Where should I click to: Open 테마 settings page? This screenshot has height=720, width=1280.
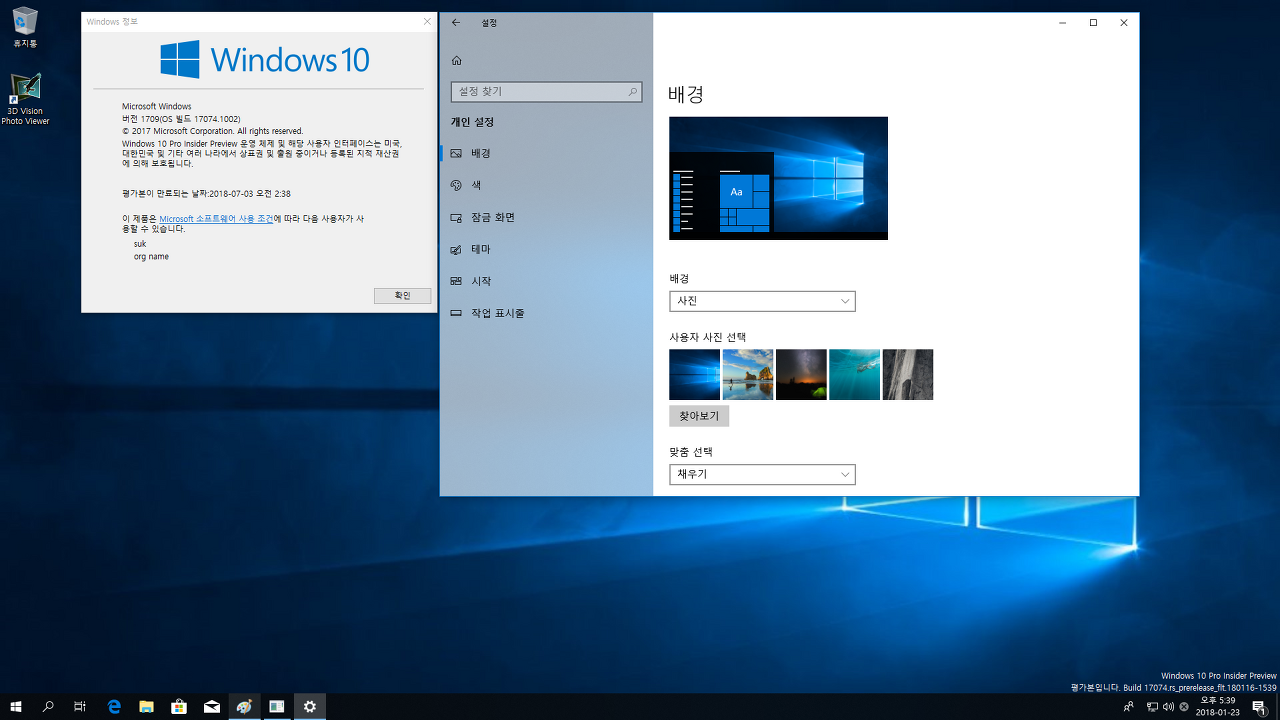[x=546, y=249]
